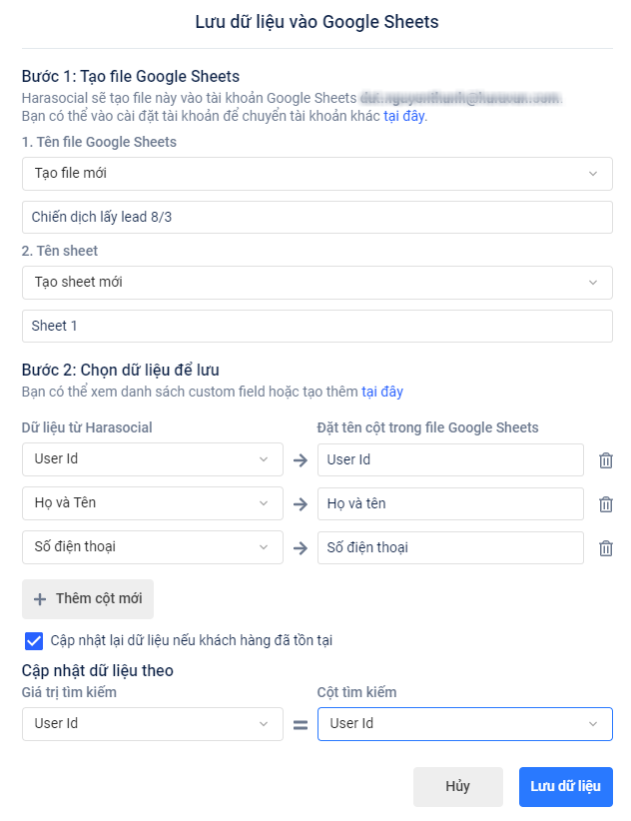This screenshot has width=631, height=821.
Task: Open the Tạo file mới dropdown
Action: 317,173
